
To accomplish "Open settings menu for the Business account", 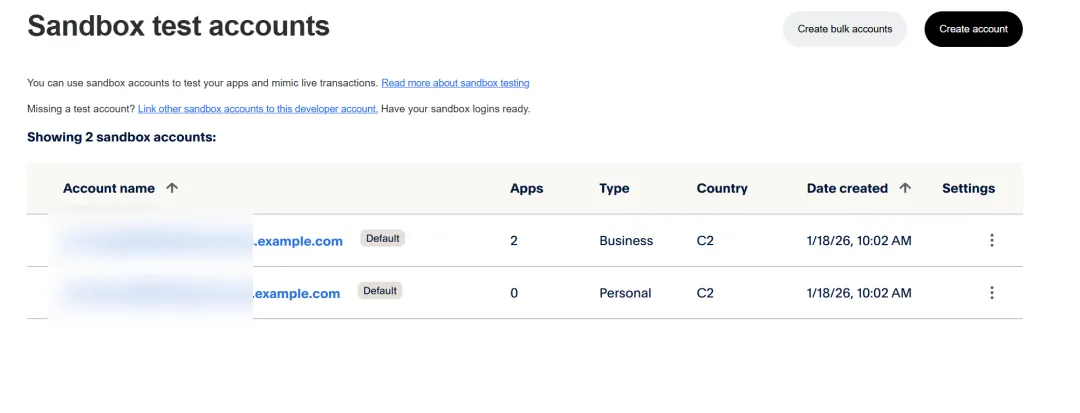I will (991, 240).
